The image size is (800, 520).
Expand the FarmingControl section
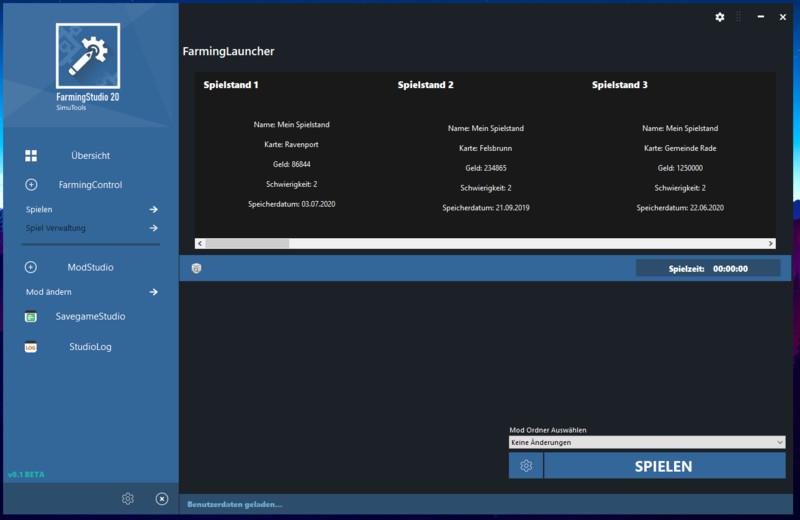tap(31, 185)
